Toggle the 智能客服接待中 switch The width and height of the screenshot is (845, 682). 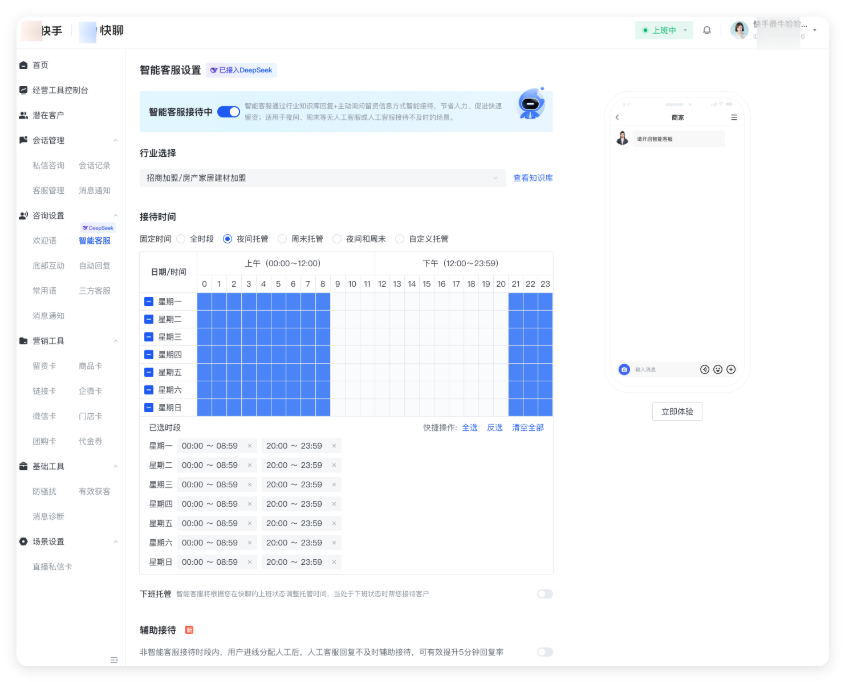pos(228,112)
